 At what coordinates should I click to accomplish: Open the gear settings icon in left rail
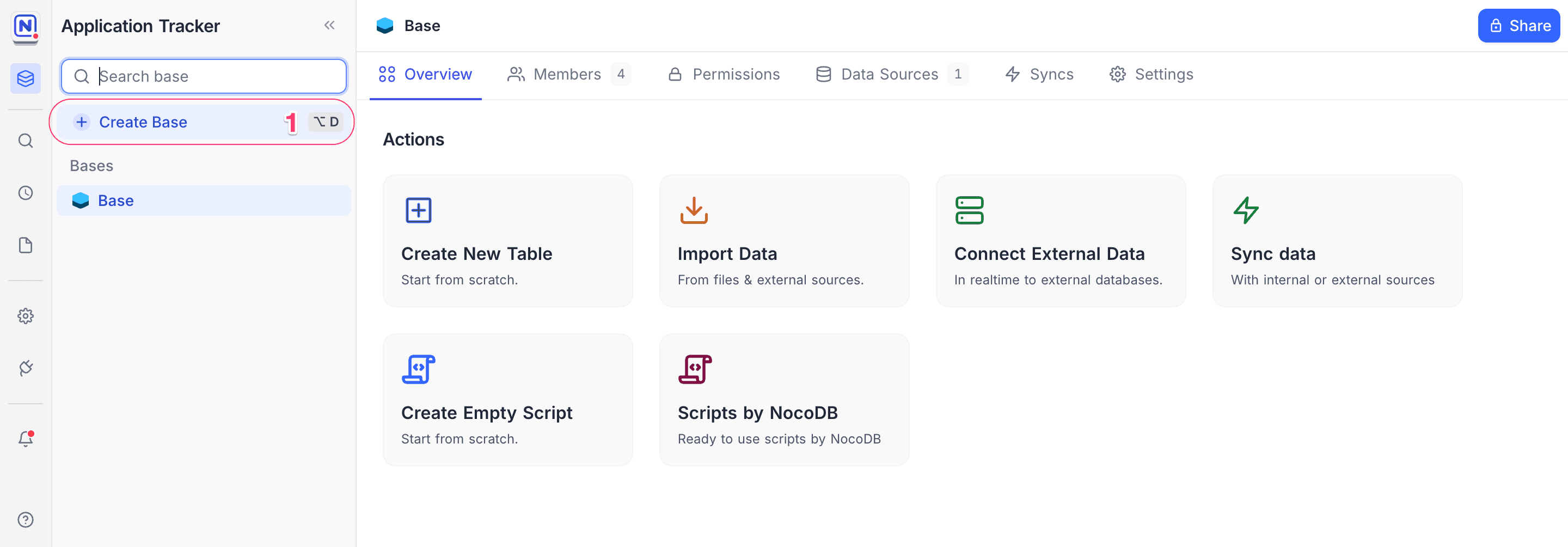pyautogui.click(x=26, y=316)
